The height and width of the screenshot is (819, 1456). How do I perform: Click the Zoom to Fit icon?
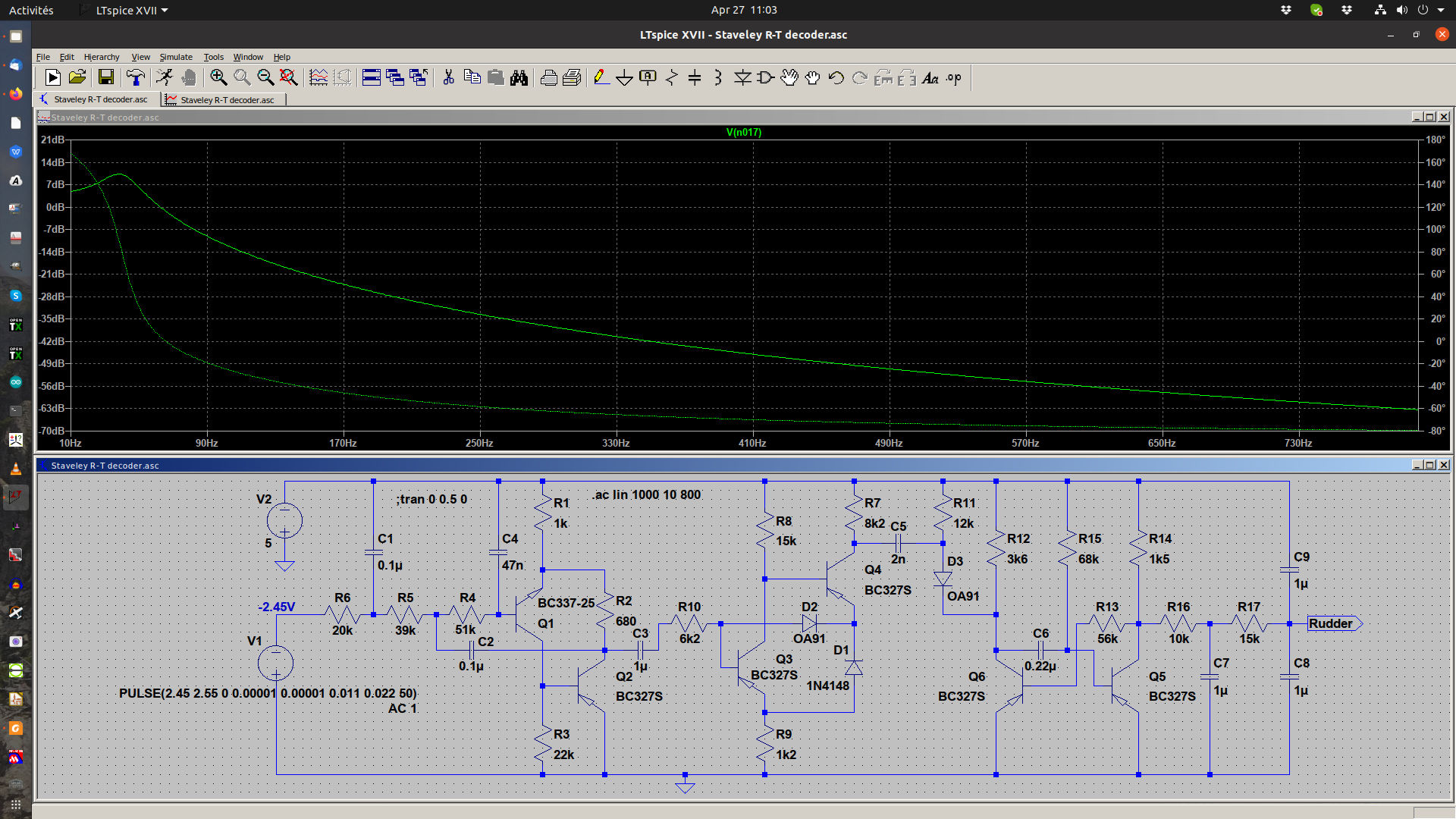[x=288, y=77]
